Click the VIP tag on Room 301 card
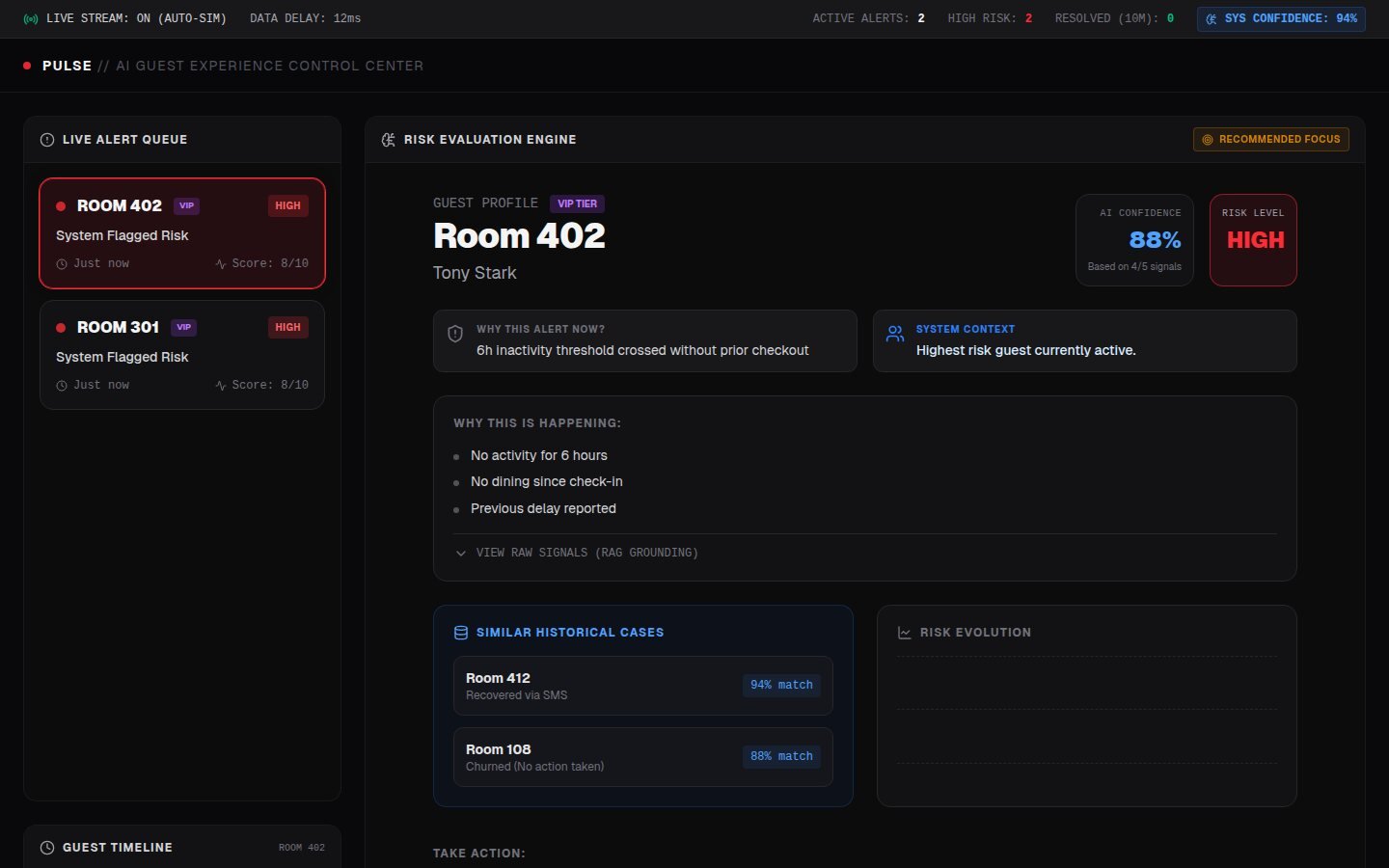 point(184,328)
